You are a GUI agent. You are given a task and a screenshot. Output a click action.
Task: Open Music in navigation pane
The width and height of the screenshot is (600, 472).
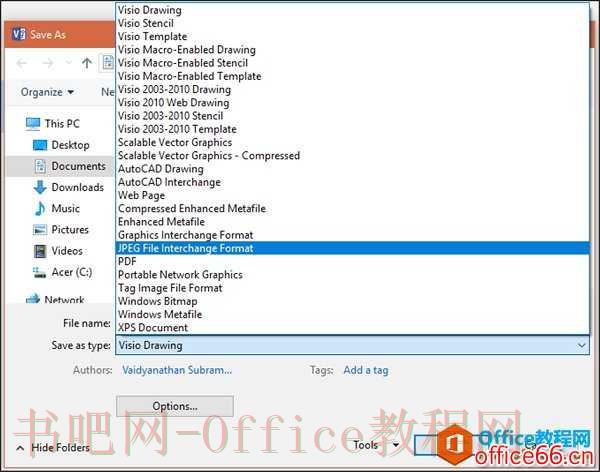(x=65, y=209)
